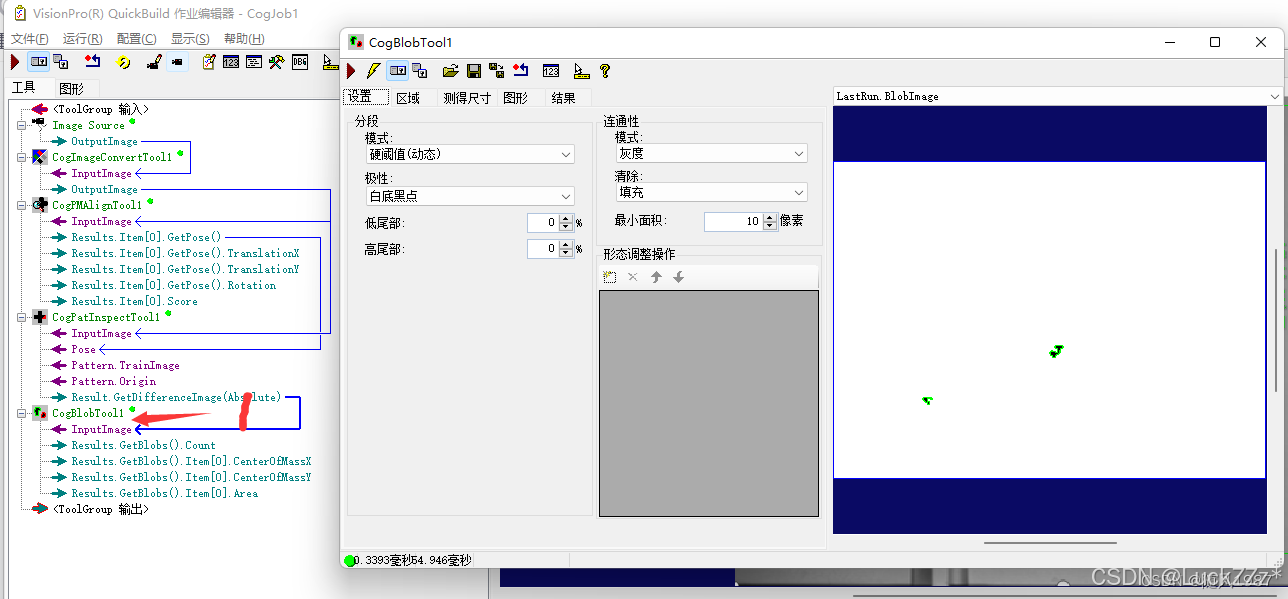Viewport: 1288px width, 599px height.
Task: Click the reset icon in QuickBuild toolbar
Action: (93, 62)
